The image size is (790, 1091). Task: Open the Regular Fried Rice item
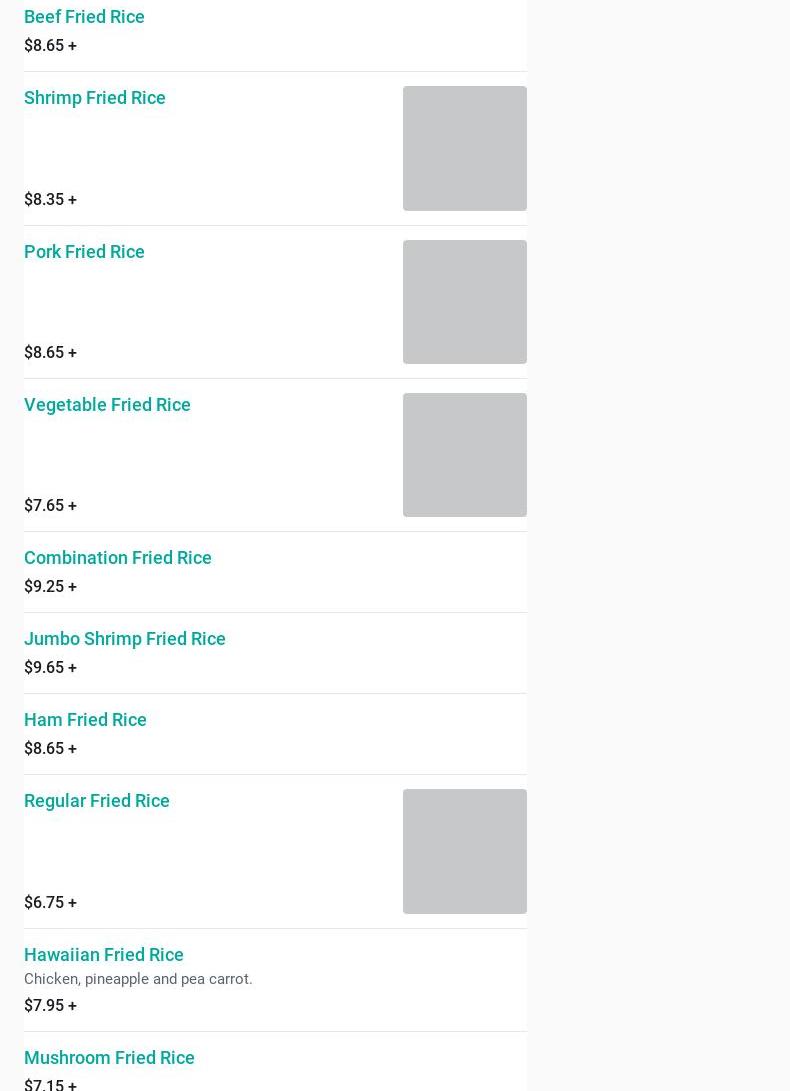pos(97,801)
